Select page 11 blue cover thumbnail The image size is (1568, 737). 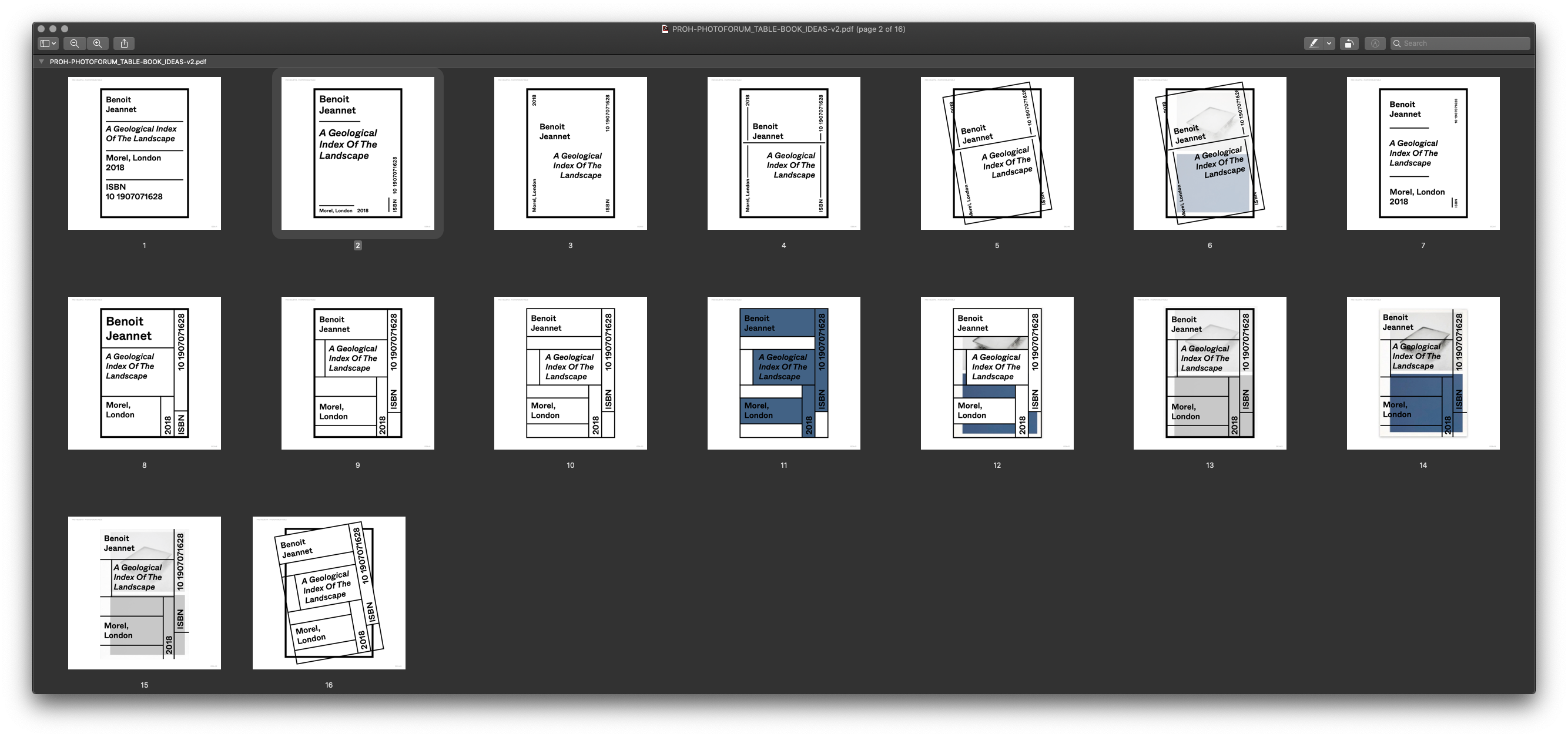[x=783, y=373]
